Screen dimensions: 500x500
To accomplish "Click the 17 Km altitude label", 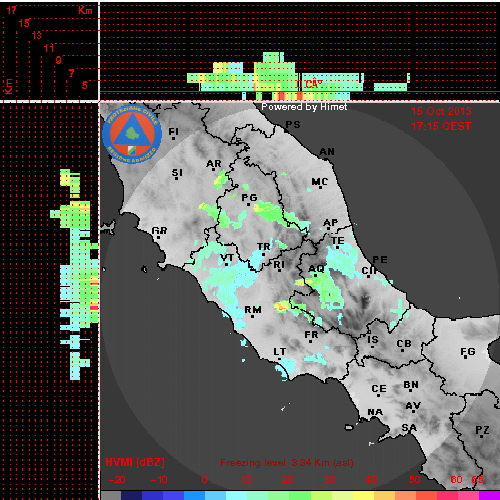I will (12, 10).
